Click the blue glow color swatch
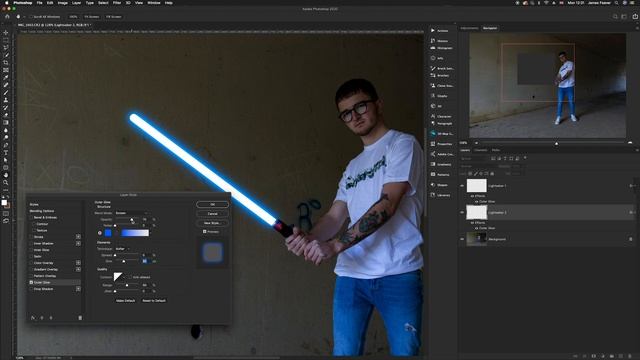 coord(108,233)
